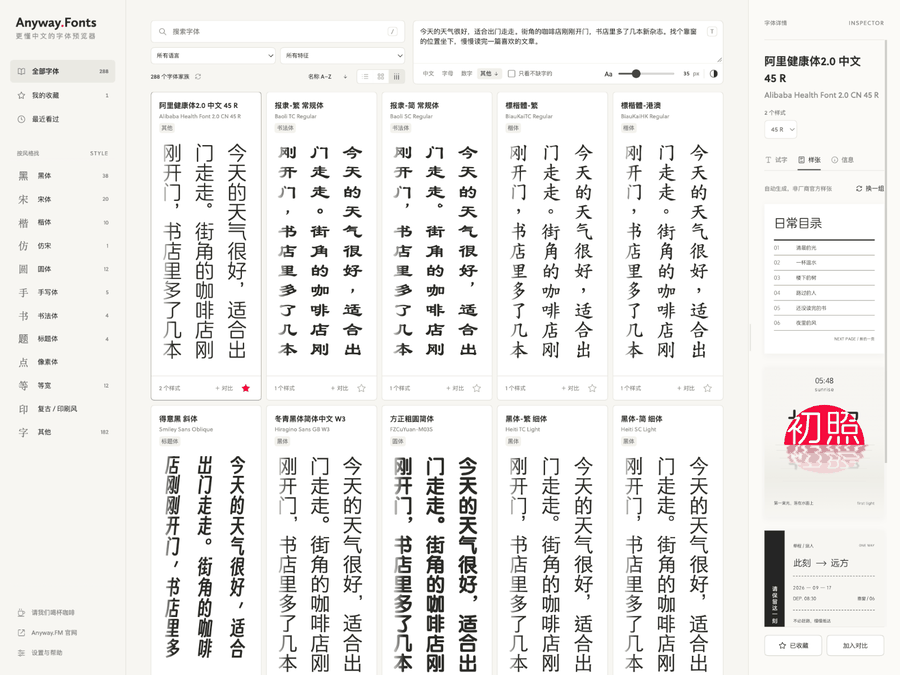Filter by 楷体 style icon
This screenshot has width=900, height=675.
23,222
